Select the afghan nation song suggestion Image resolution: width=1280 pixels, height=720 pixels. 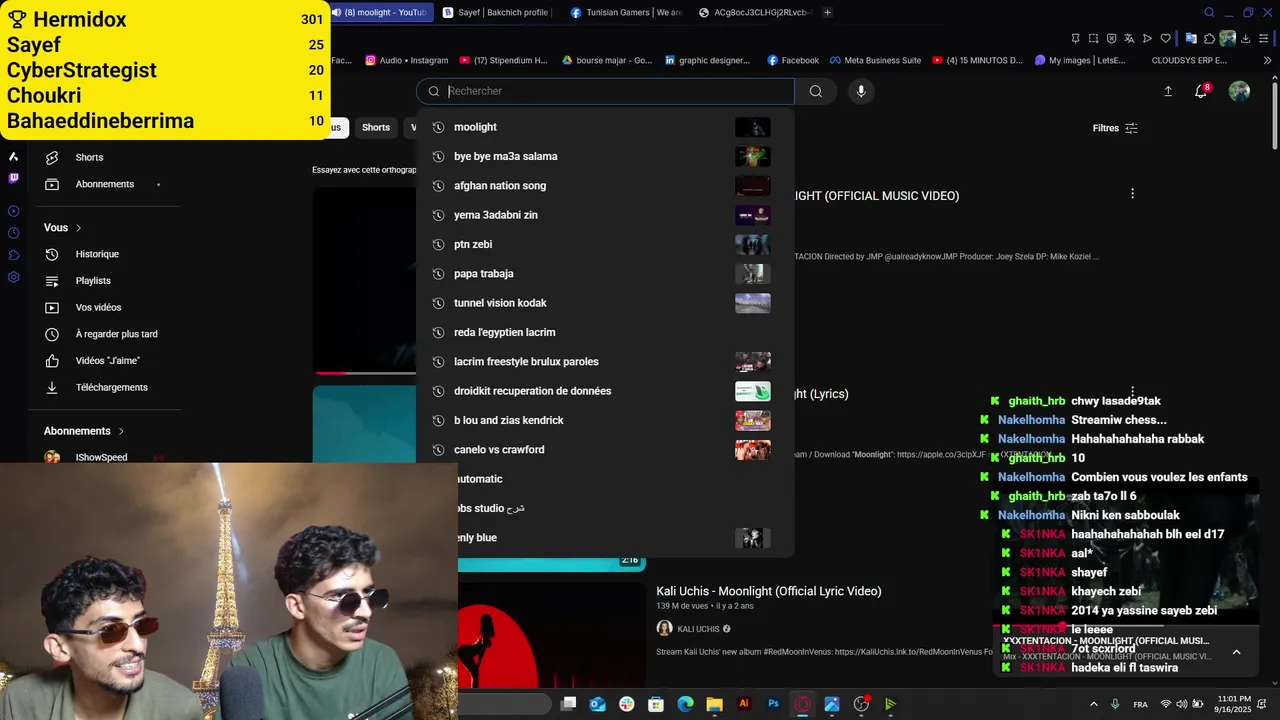point(605,185)
